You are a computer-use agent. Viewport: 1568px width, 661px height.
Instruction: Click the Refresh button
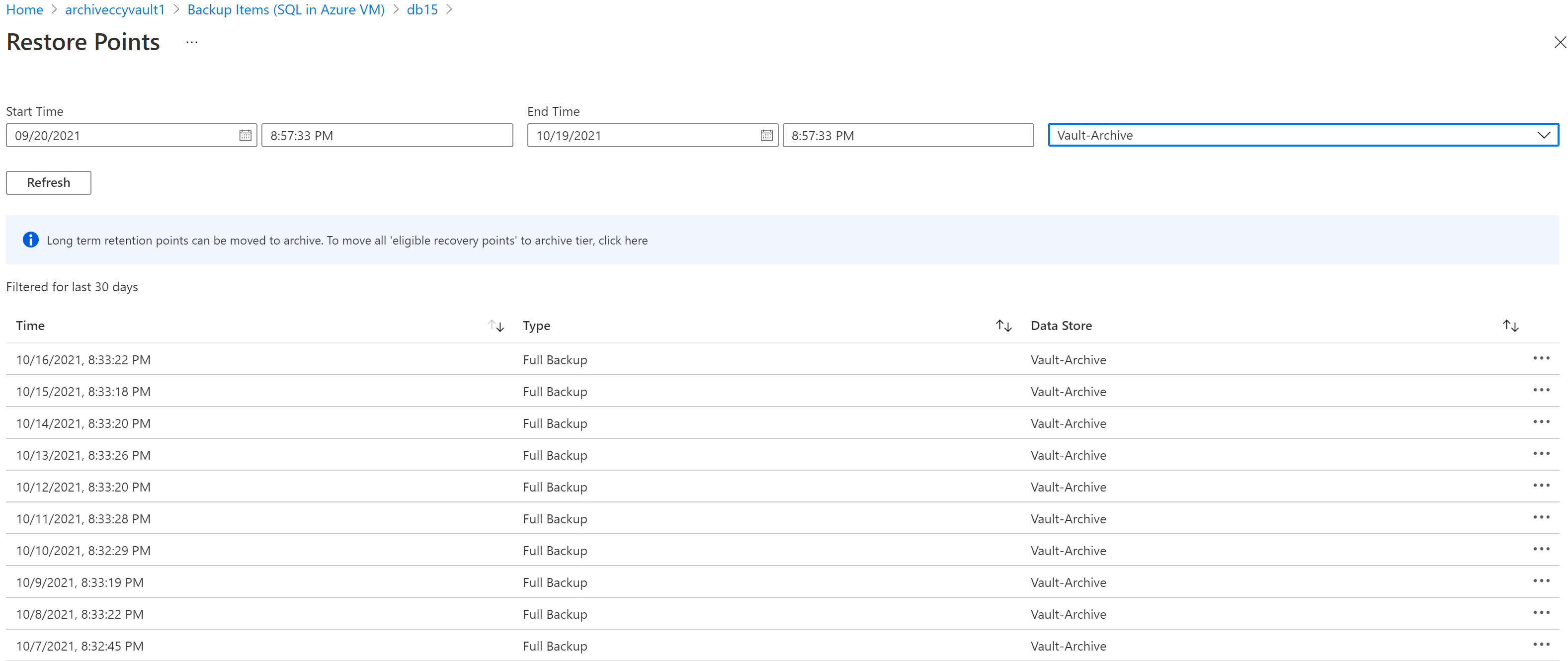pos(49,182)
